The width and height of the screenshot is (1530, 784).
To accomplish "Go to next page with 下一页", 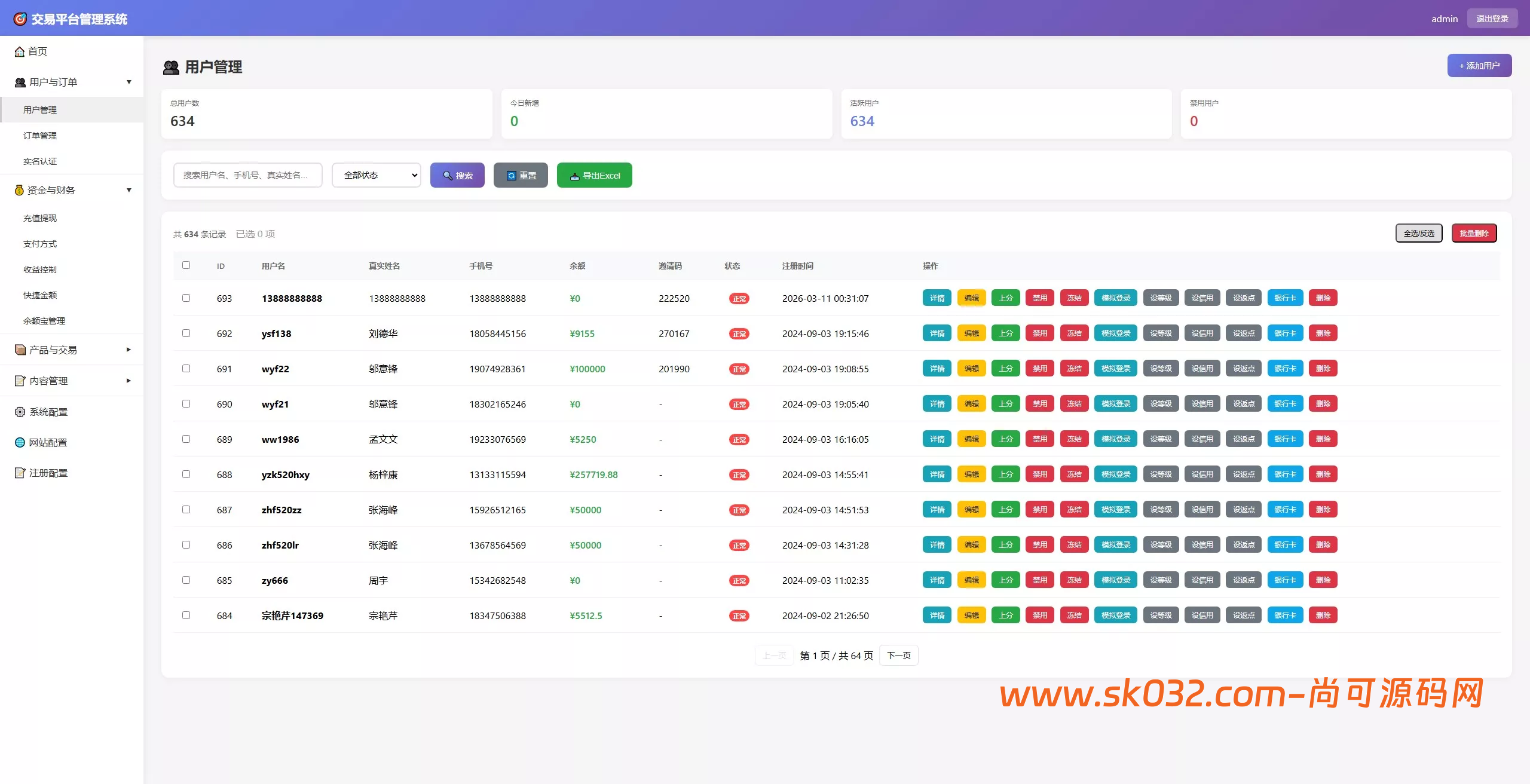I will (898, 656).
